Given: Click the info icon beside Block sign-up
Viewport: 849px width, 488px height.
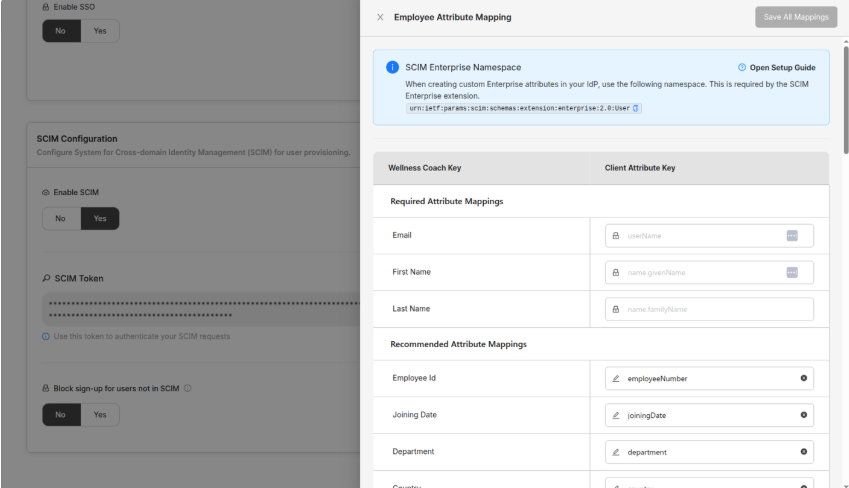Looking at the screenshot, I should click(188, 388).
